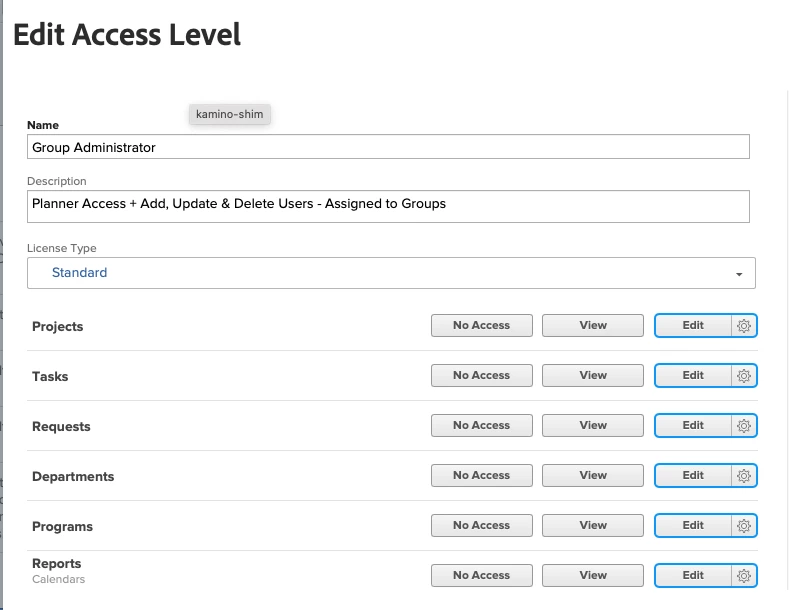
Task: Set Departments to No Access
Action: click(x=482, y=476)
